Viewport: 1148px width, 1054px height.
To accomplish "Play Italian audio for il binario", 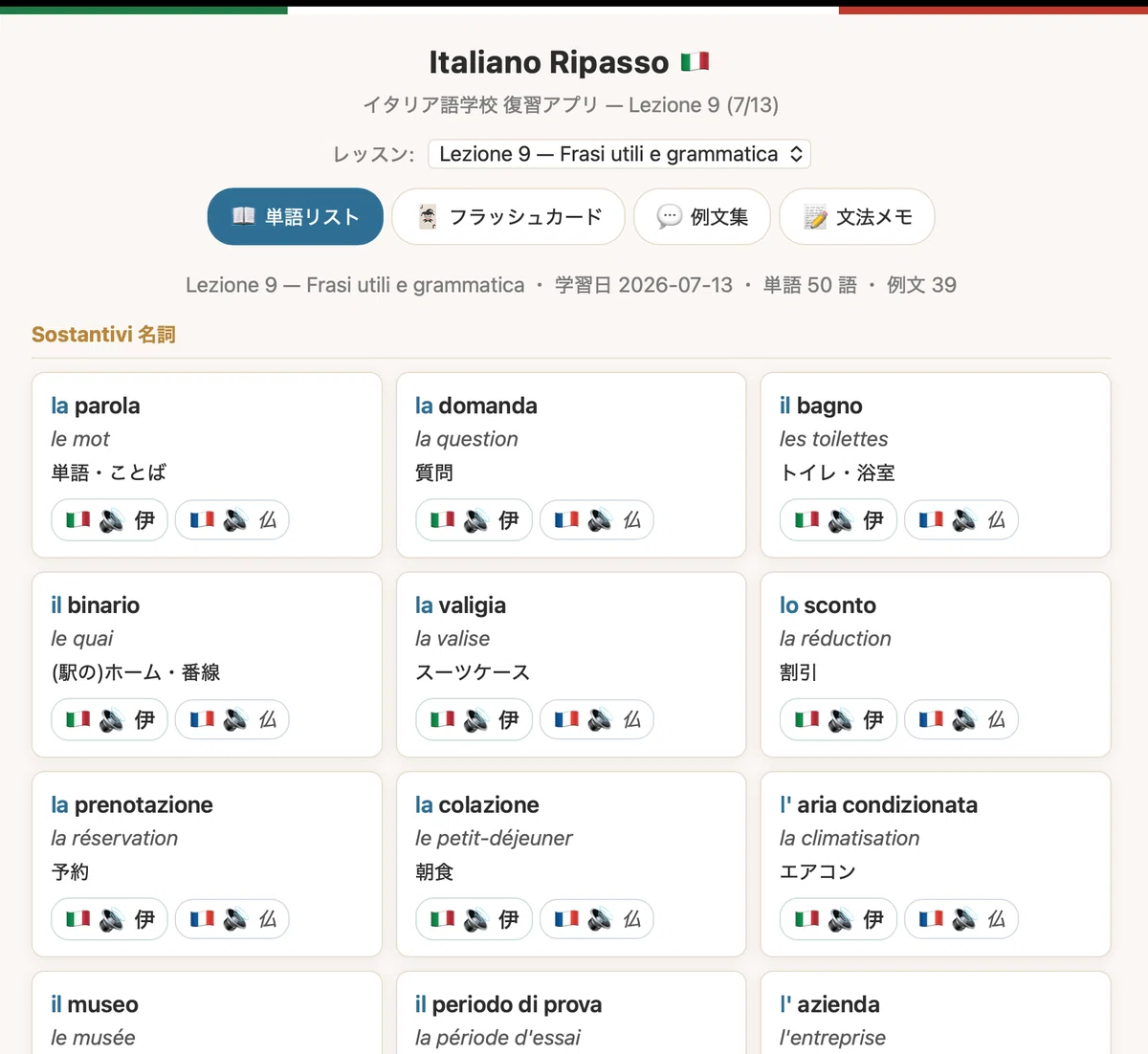I will coord(110,720).
